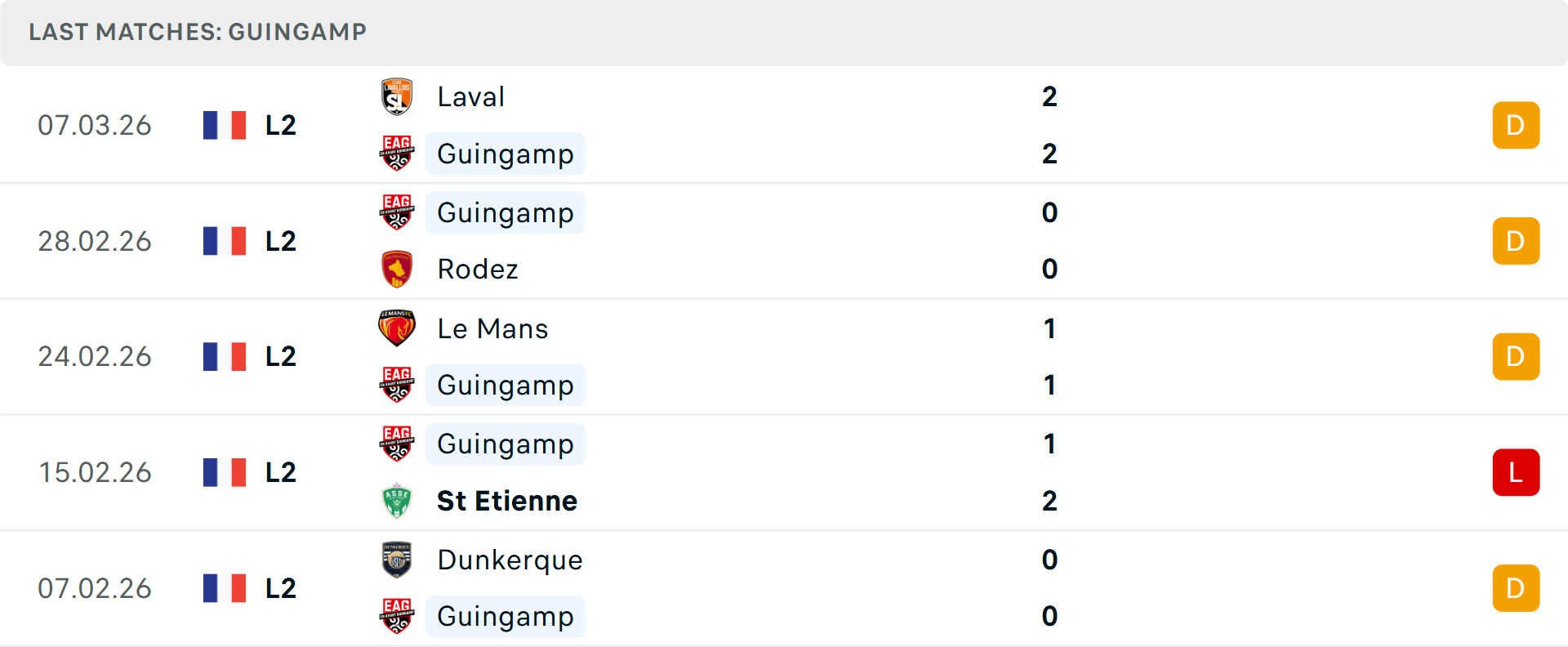Click the highlighted Guingamp name in the Dunkerque match

(x=505, y=616)
